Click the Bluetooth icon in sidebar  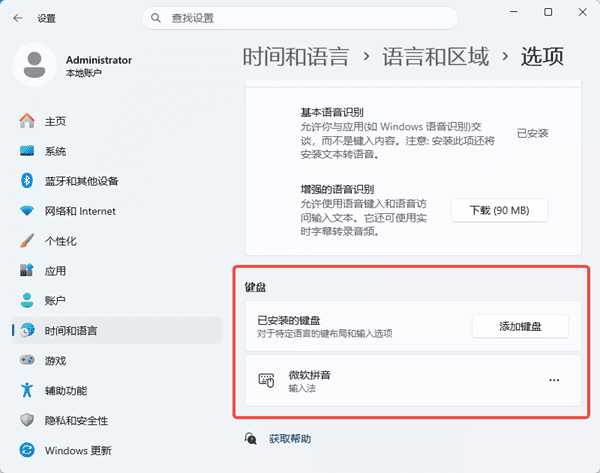pyautogui.click(x=27, y=181)
